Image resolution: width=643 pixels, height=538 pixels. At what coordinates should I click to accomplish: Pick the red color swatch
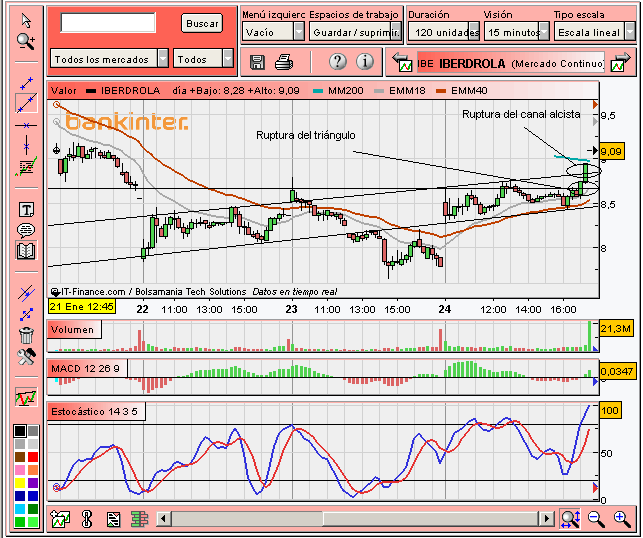click(x=33, y=457)
